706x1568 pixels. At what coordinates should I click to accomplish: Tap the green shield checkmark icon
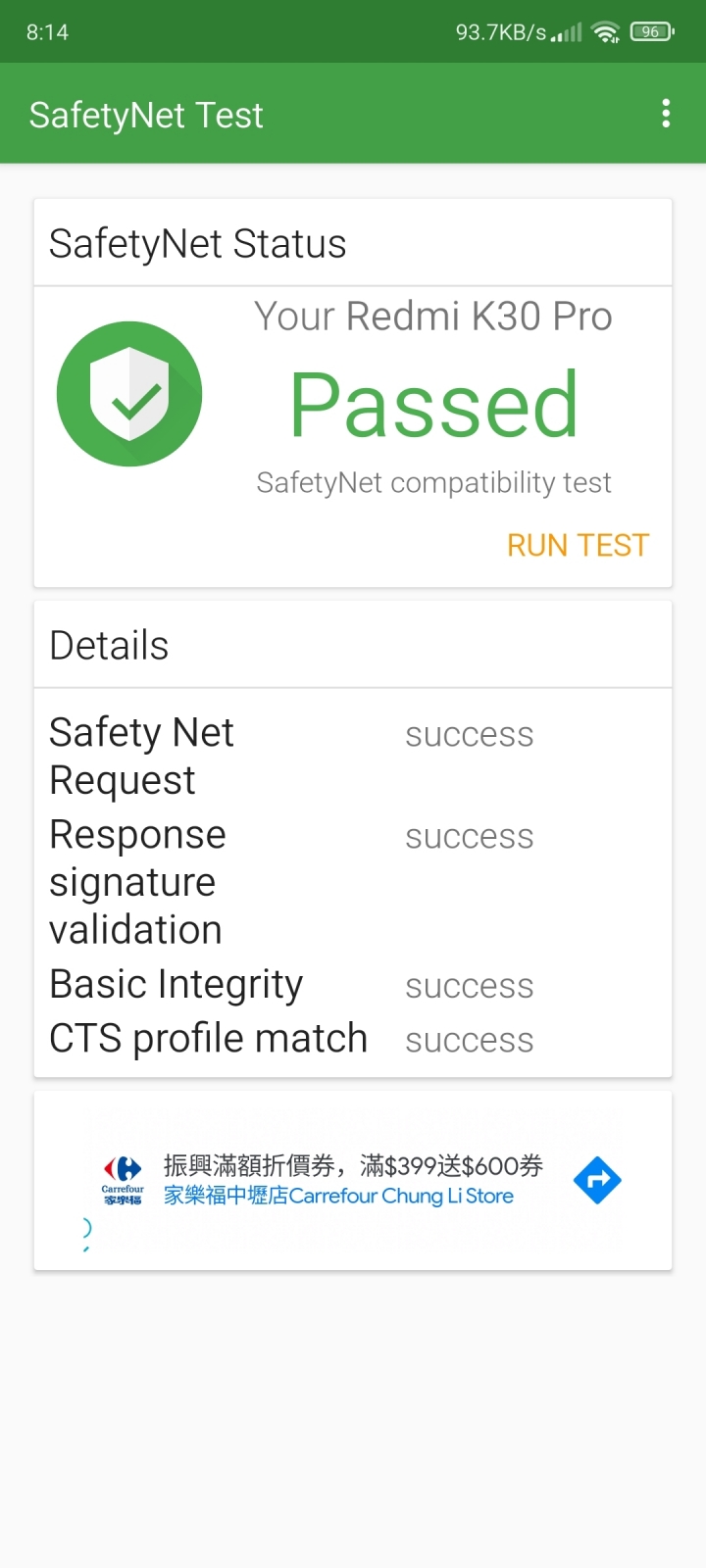click(129, 394)
